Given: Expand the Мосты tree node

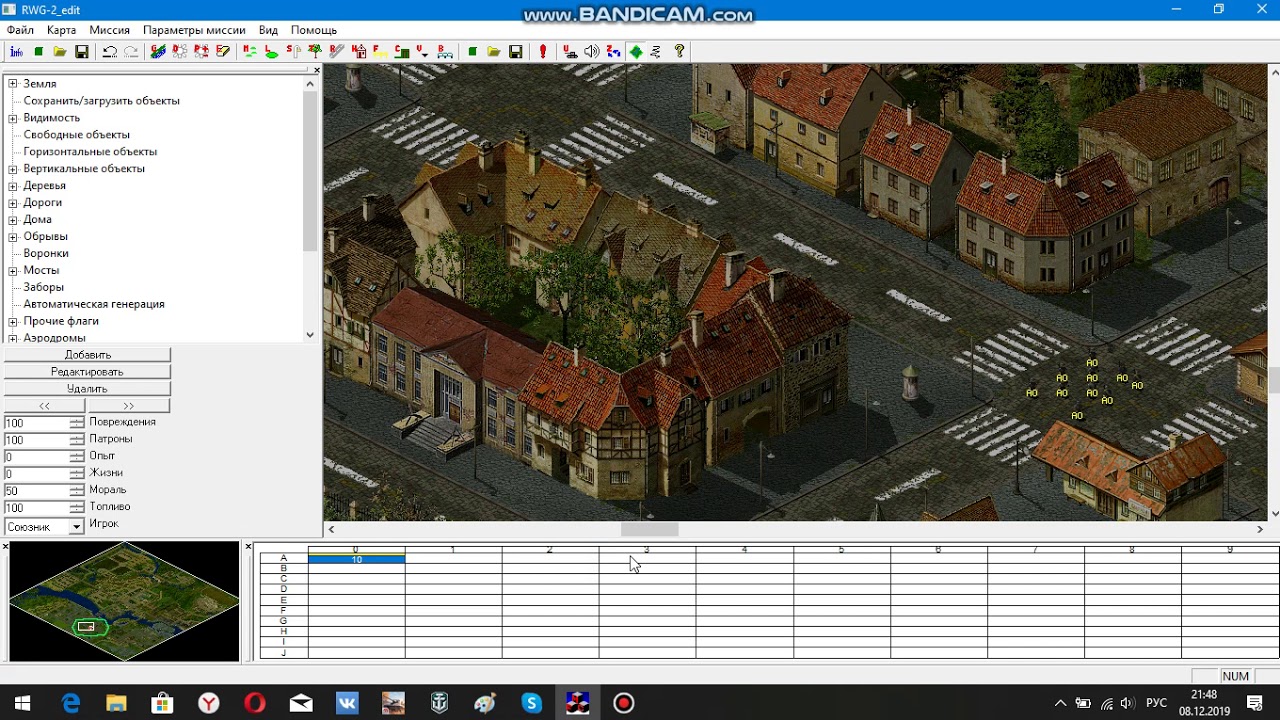Looking at the screenshot, I should pyautogui.click(x=13, y=271).
